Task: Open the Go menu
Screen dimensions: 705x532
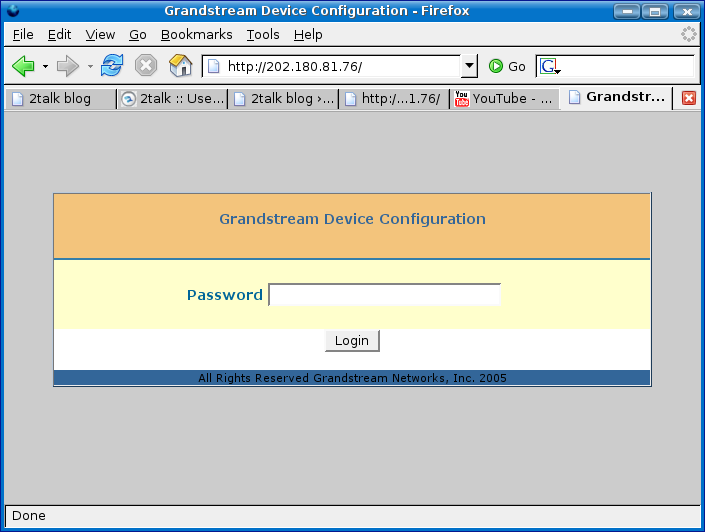Action: click(x=138, y=35)
